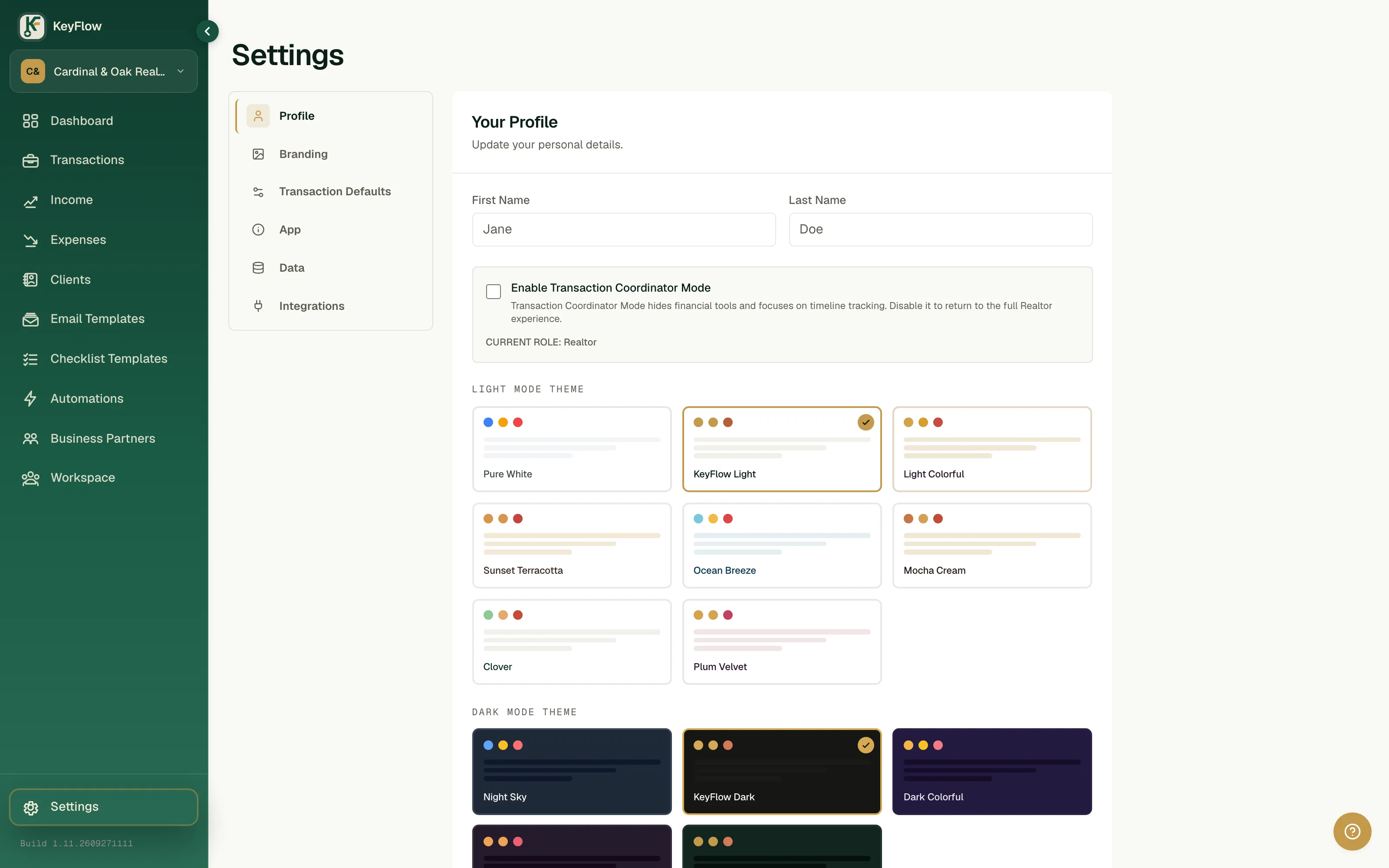Screen dimensions: 1389x868
Task: Pick the Light Colorful theme
Action: (992, 449)
